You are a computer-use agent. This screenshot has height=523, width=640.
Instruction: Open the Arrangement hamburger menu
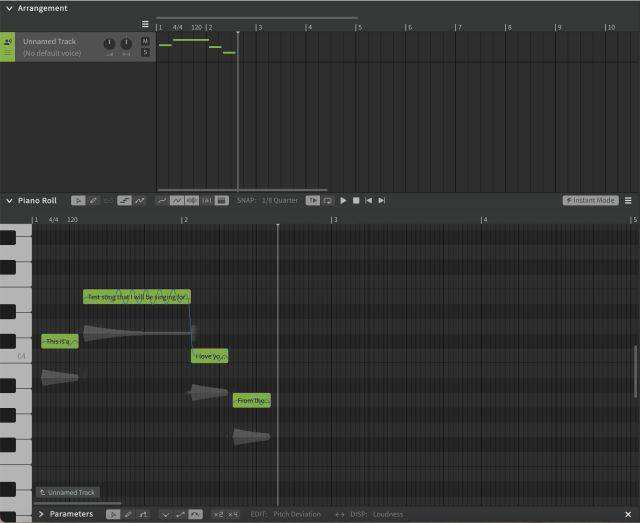coord(145,24)
